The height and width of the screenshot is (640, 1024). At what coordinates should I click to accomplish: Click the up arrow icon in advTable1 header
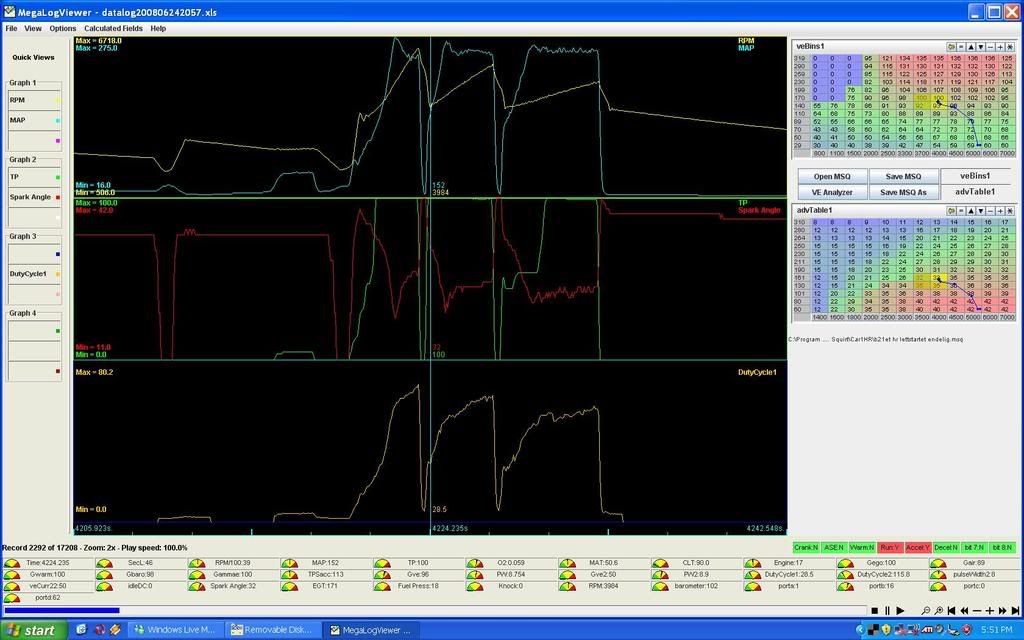pyautogui.click(x=971, y=210)
